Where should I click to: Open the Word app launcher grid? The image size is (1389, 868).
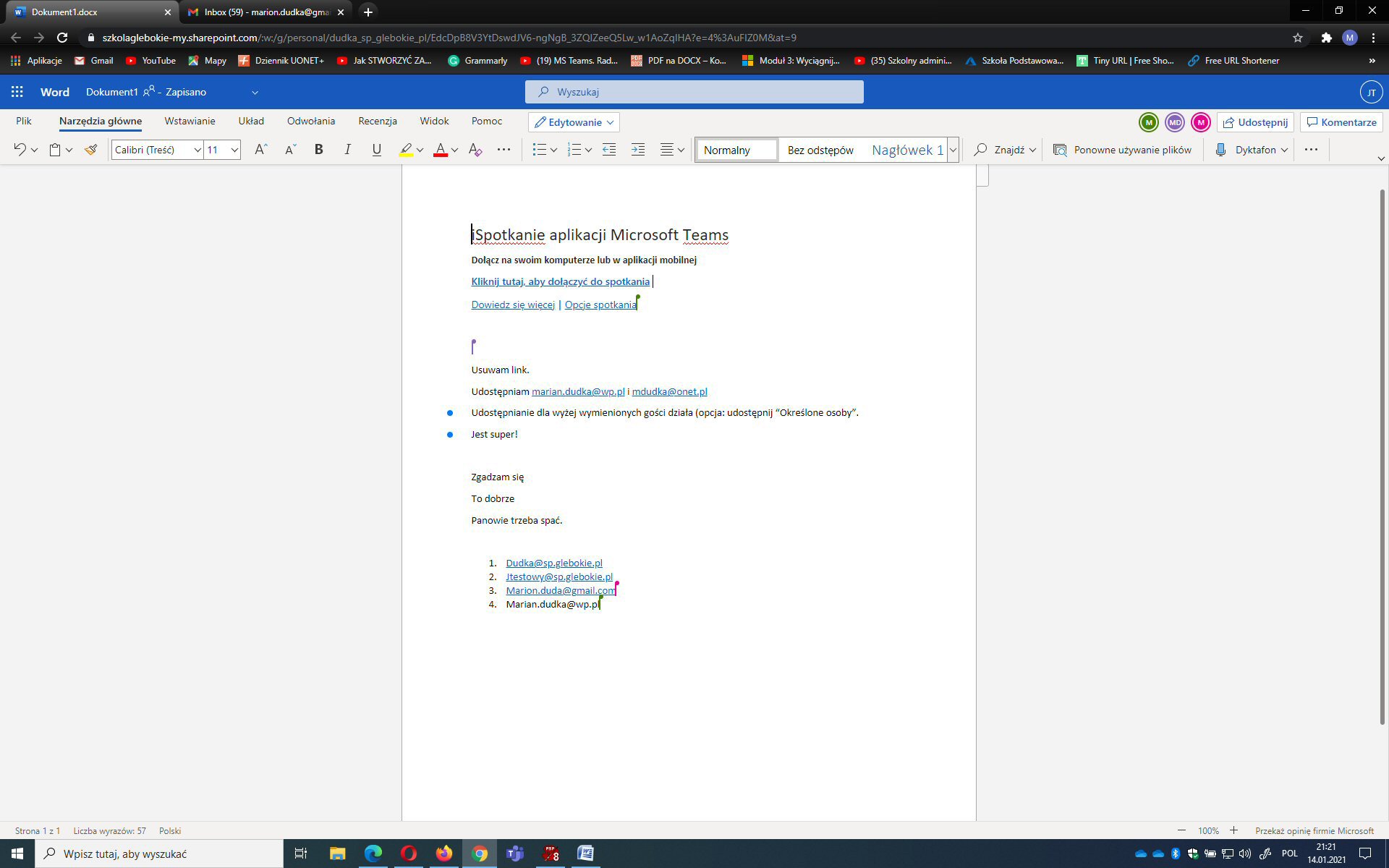(x=17, y=92)
